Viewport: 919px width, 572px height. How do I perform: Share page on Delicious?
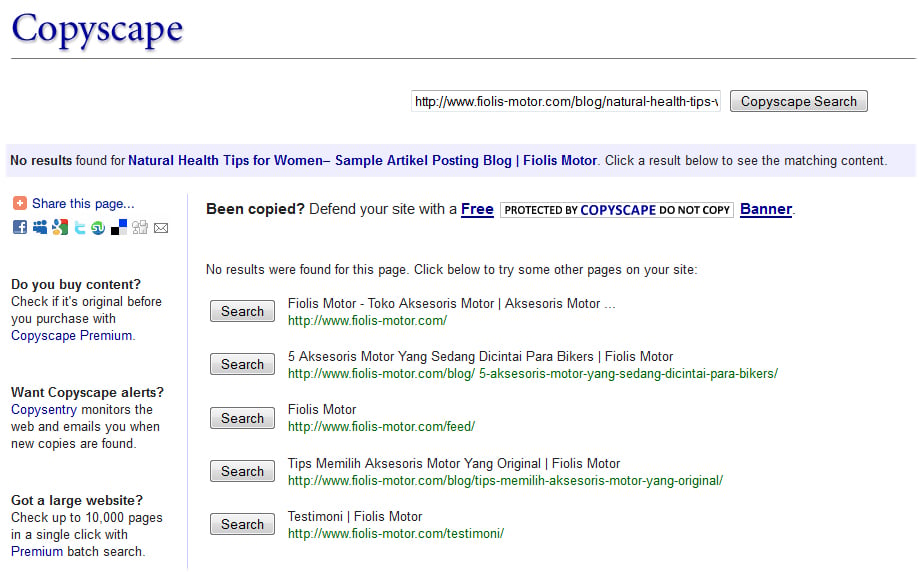tap(119, 227)
